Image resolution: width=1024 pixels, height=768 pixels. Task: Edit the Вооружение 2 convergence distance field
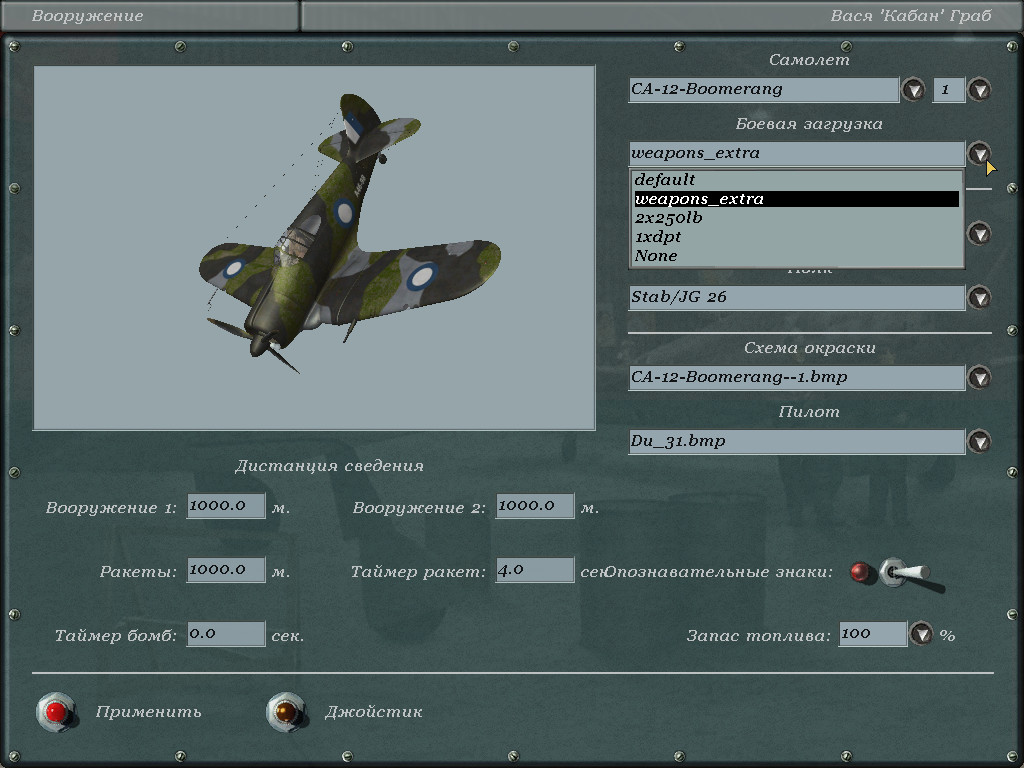[x=535, y=506]
